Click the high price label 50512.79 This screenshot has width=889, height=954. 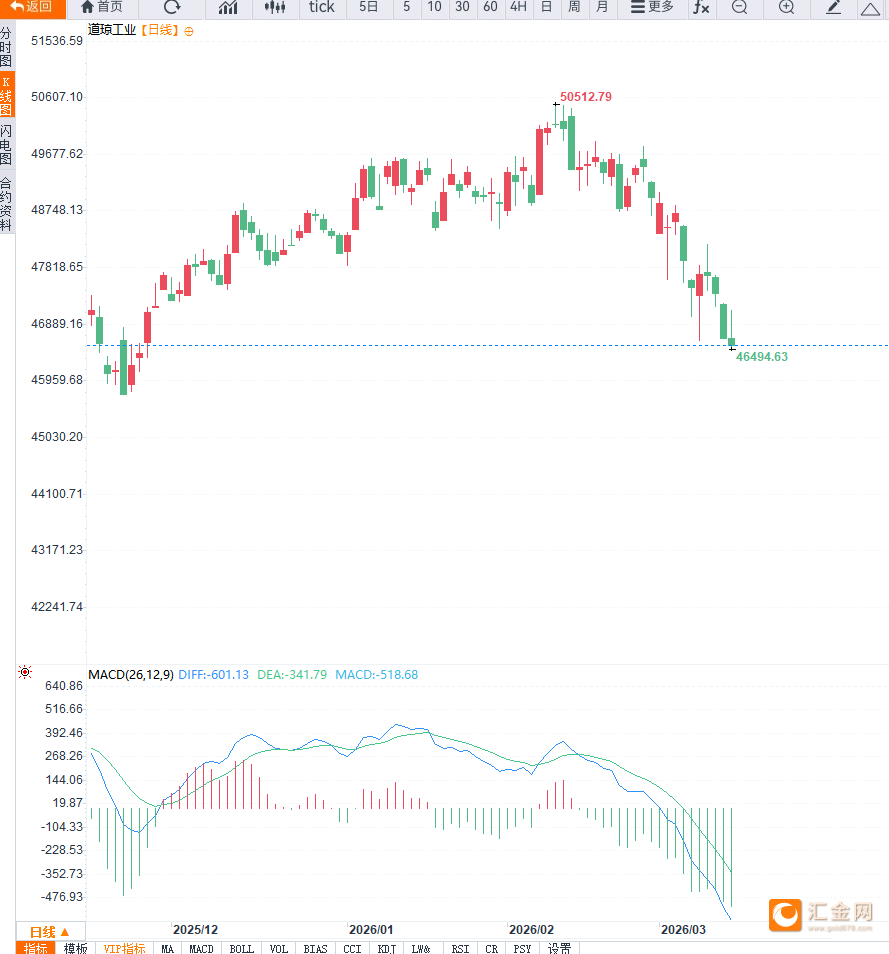(x=585, y=97)
